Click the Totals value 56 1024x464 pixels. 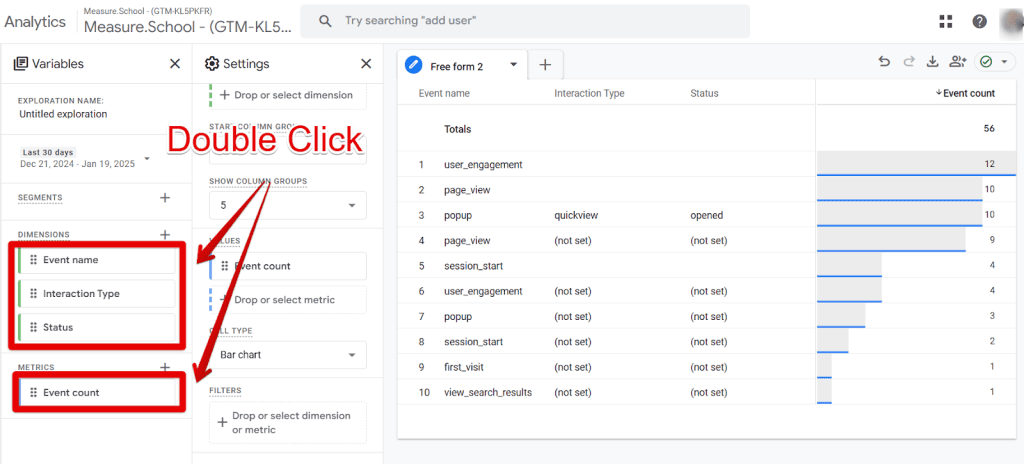[989, 129]
